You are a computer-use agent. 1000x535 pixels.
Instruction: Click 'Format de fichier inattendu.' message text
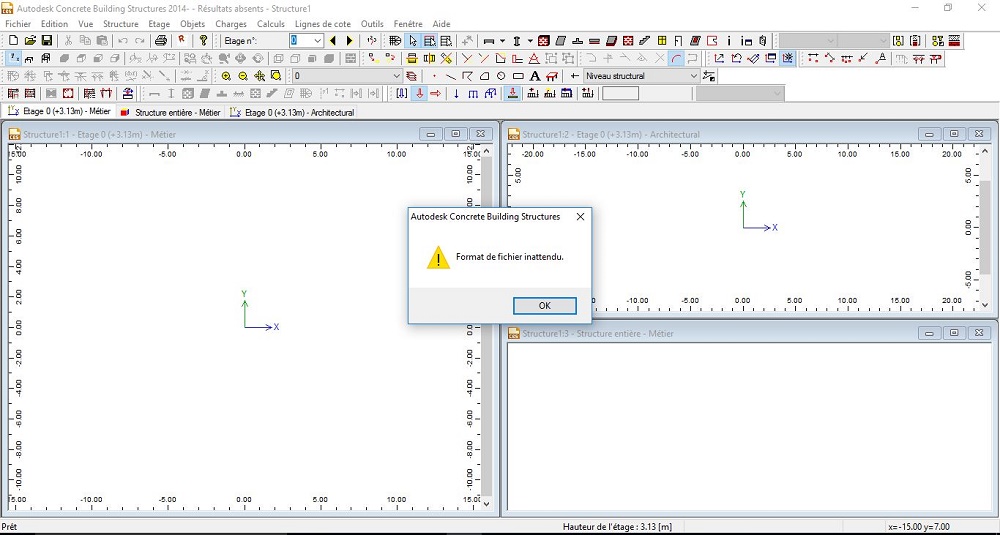click(510, 257)
